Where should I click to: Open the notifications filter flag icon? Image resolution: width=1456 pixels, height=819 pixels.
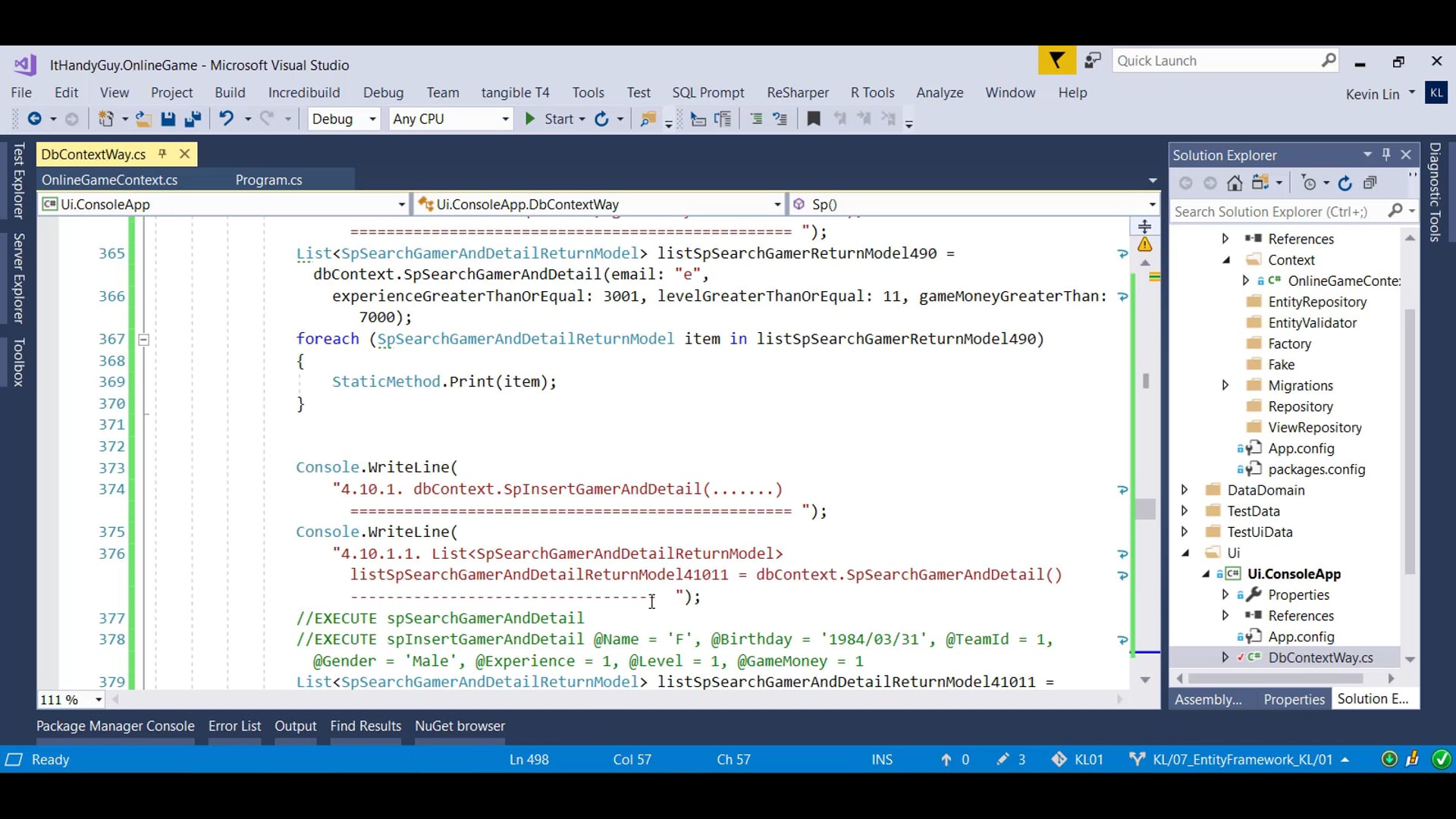1056,61
